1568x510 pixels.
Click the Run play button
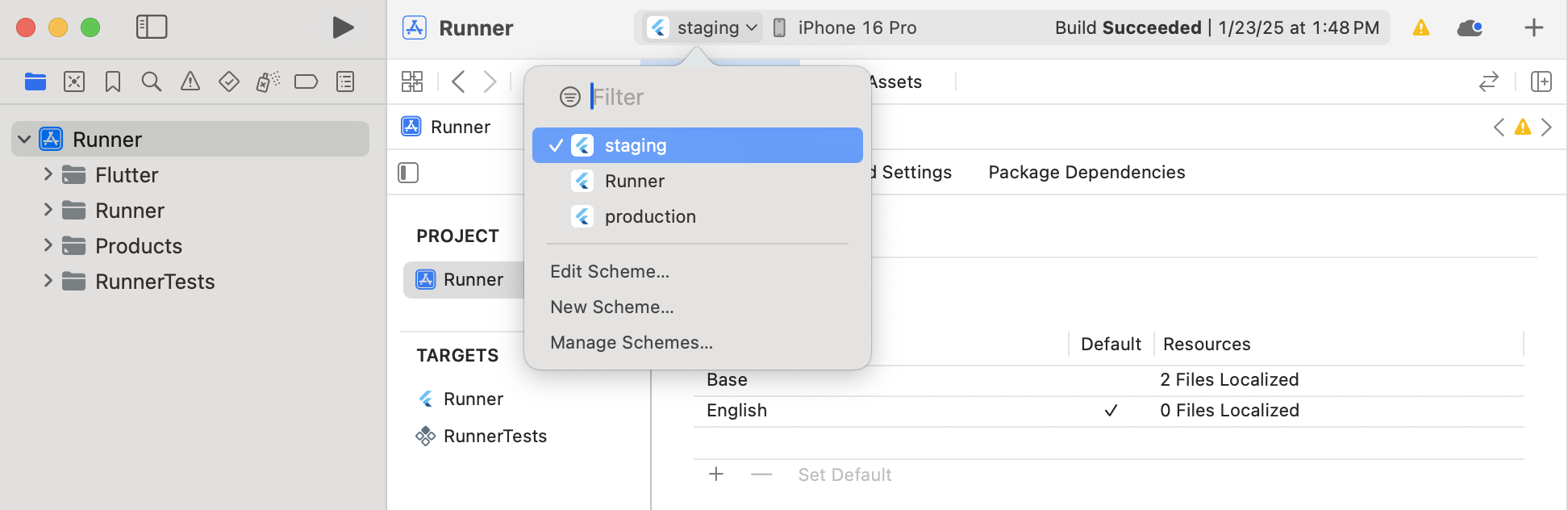pos(343,27)
